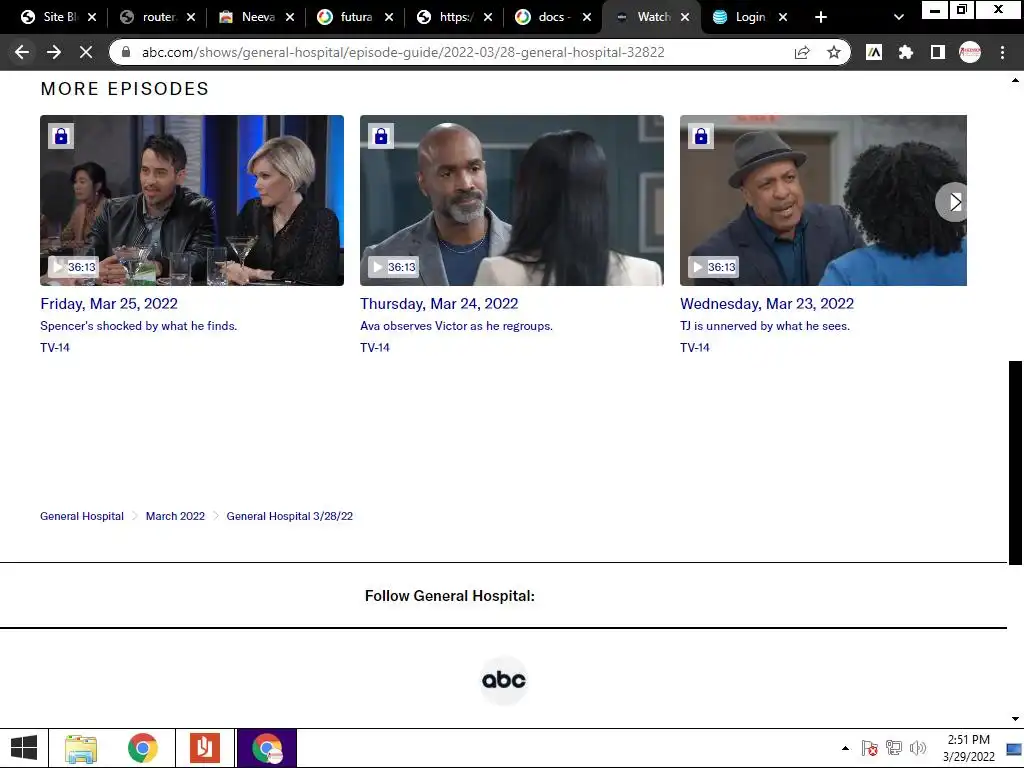Screen dimensions: 1024x768
Task: Open the Wednesday Mar 23 episode thumbnail
Action: 824,200
